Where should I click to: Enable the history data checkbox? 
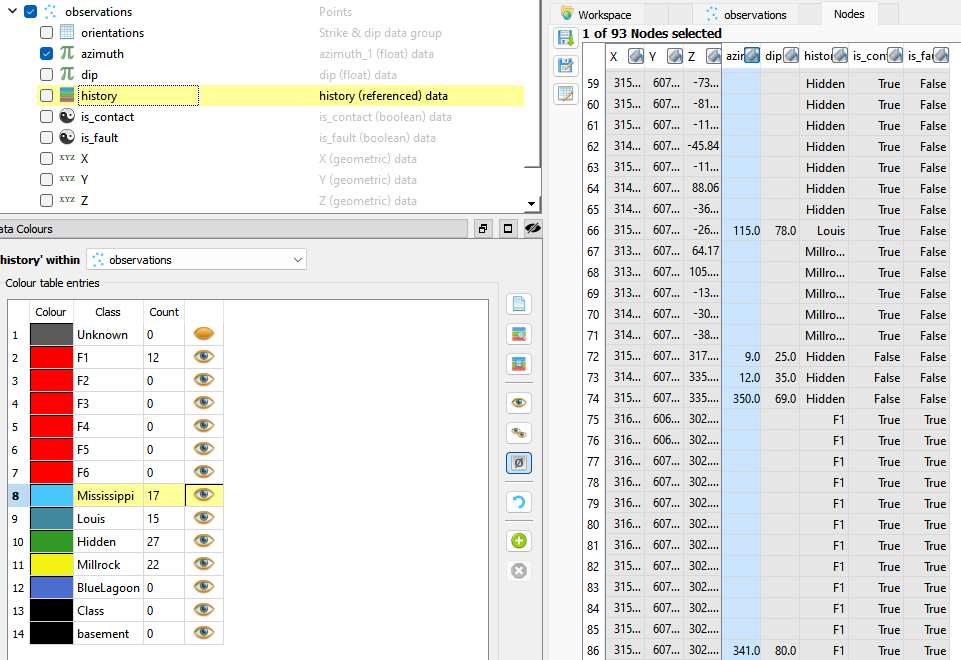pos(47,96)
